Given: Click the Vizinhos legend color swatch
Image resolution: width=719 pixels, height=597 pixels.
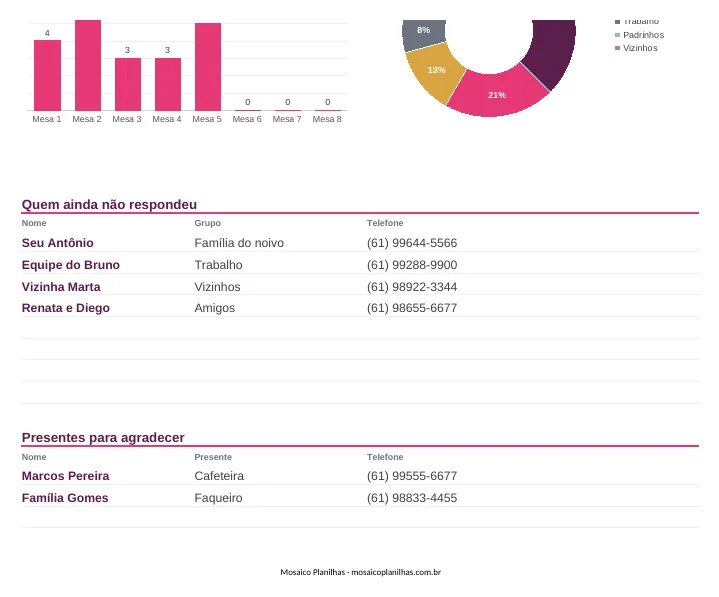Looking at the screenshot, I should [x=617, y=48].
